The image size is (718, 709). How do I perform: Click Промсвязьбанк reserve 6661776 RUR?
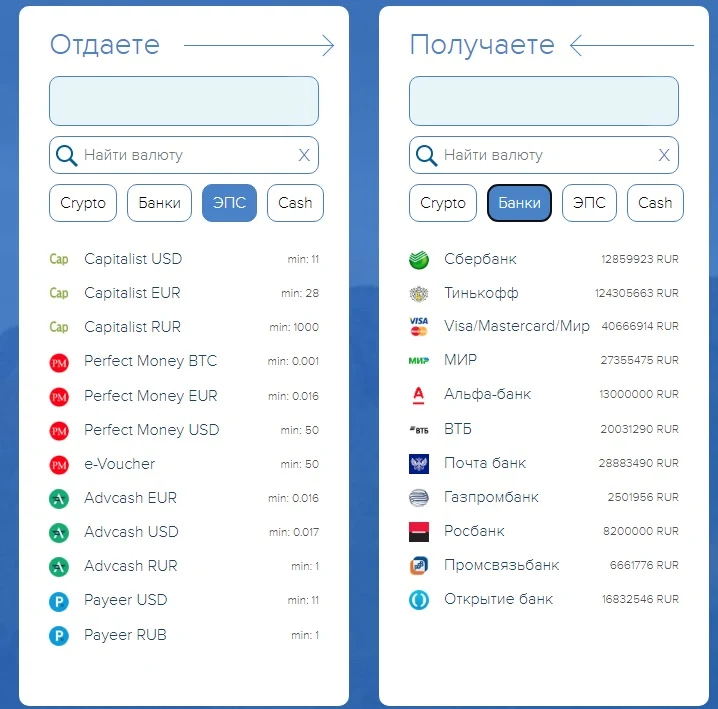pyautogui.click(x=644, y=566)
